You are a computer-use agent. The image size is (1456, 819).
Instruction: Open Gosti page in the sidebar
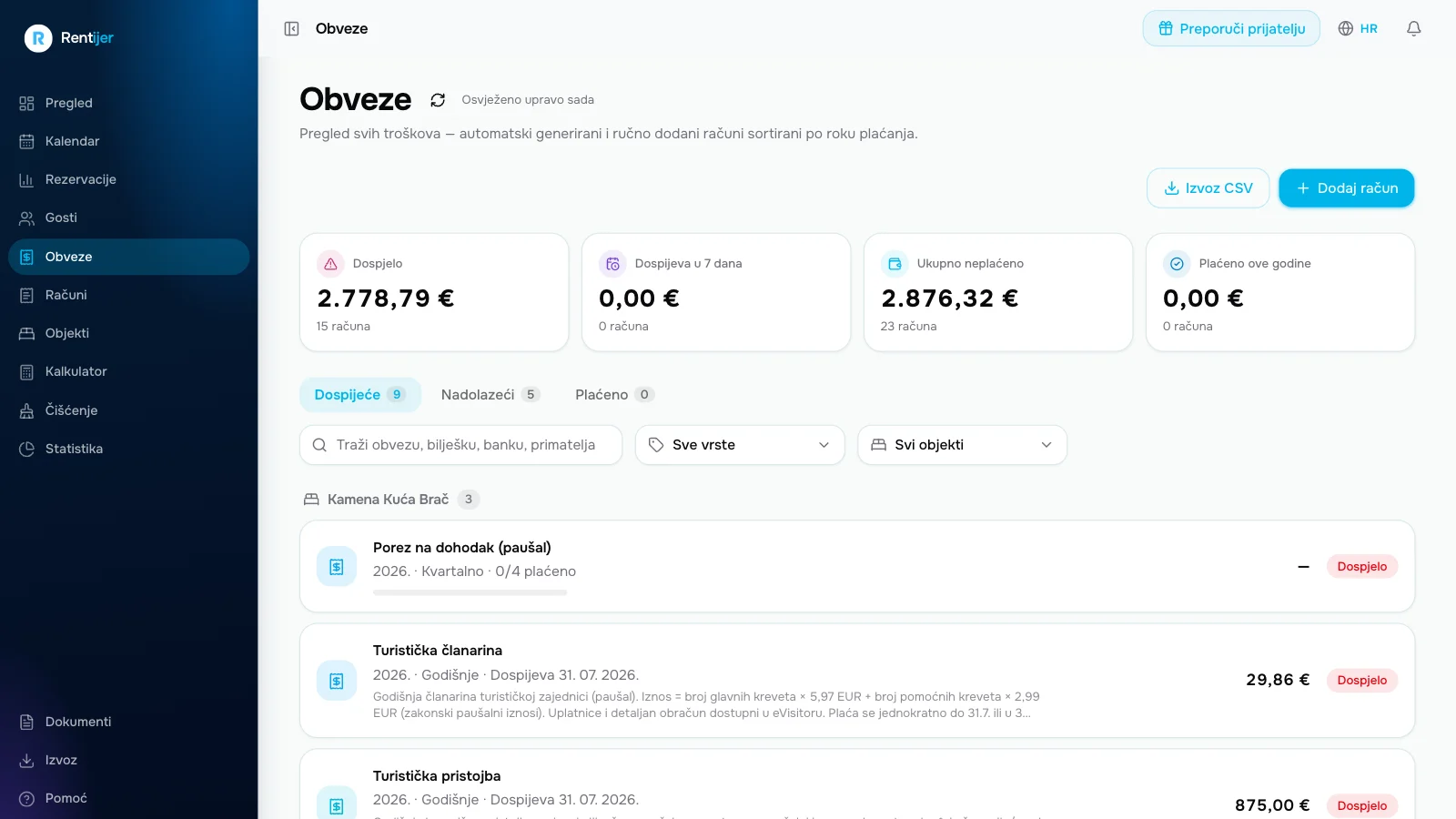(128, 217)
